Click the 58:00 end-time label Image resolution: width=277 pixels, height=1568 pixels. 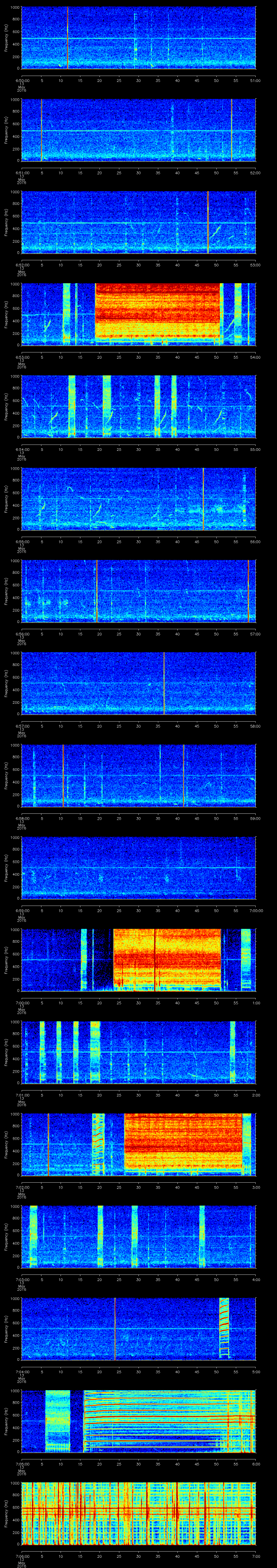coord(255,726)
